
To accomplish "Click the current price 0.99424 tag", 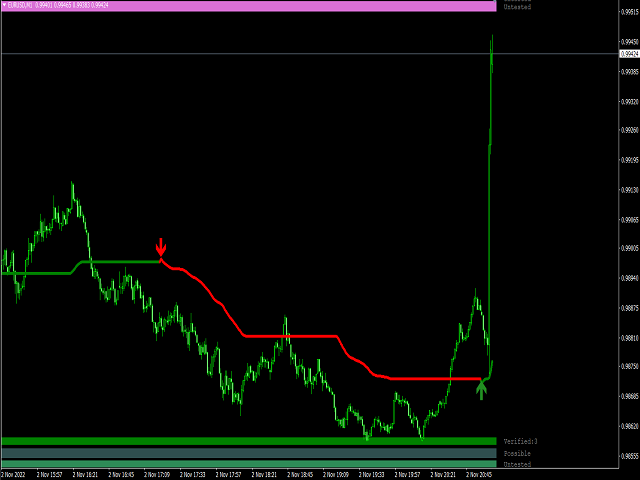I will tap(629, 54).
